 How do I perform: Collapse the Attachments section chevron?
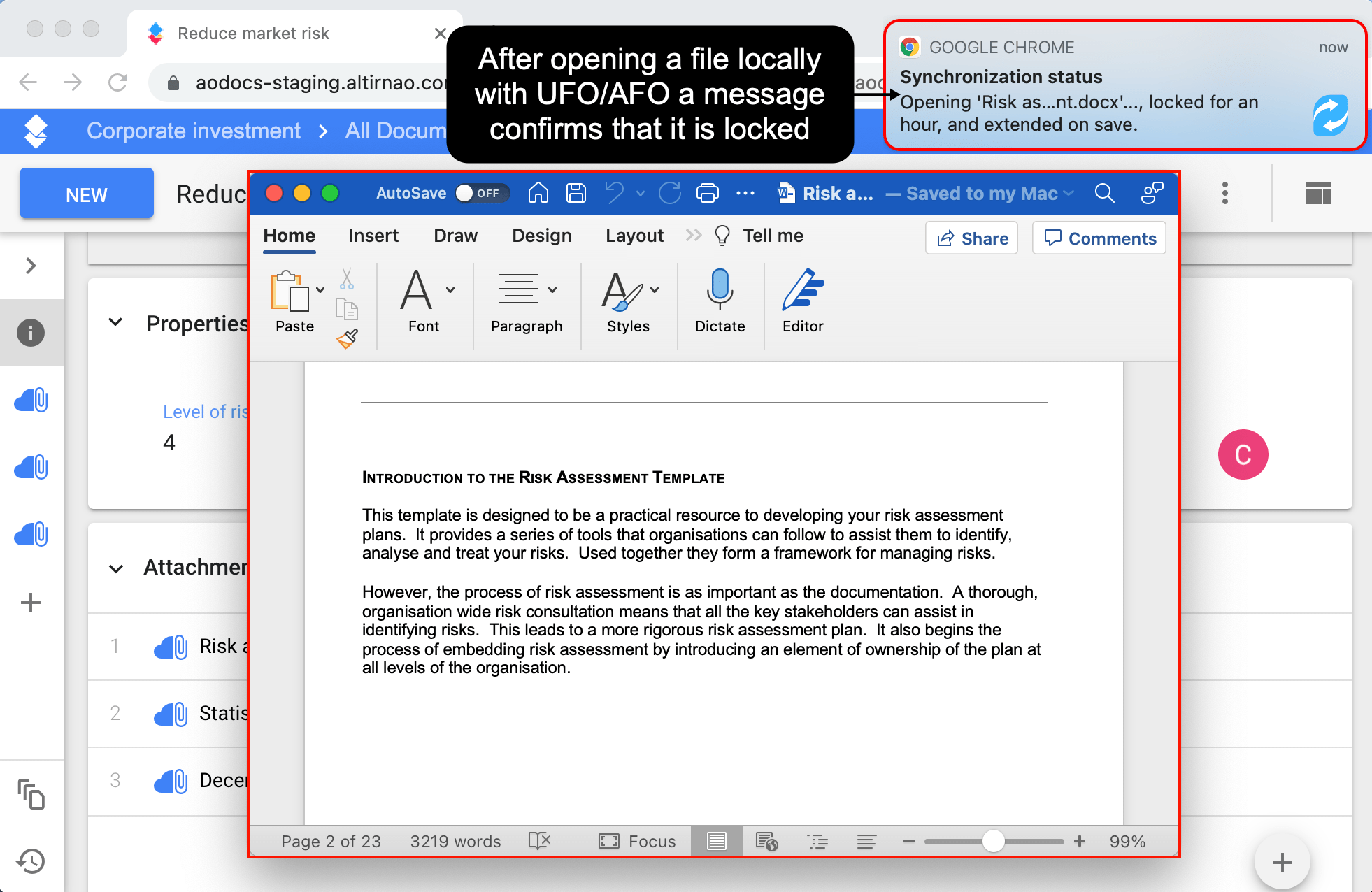click(x=116, y=568)
